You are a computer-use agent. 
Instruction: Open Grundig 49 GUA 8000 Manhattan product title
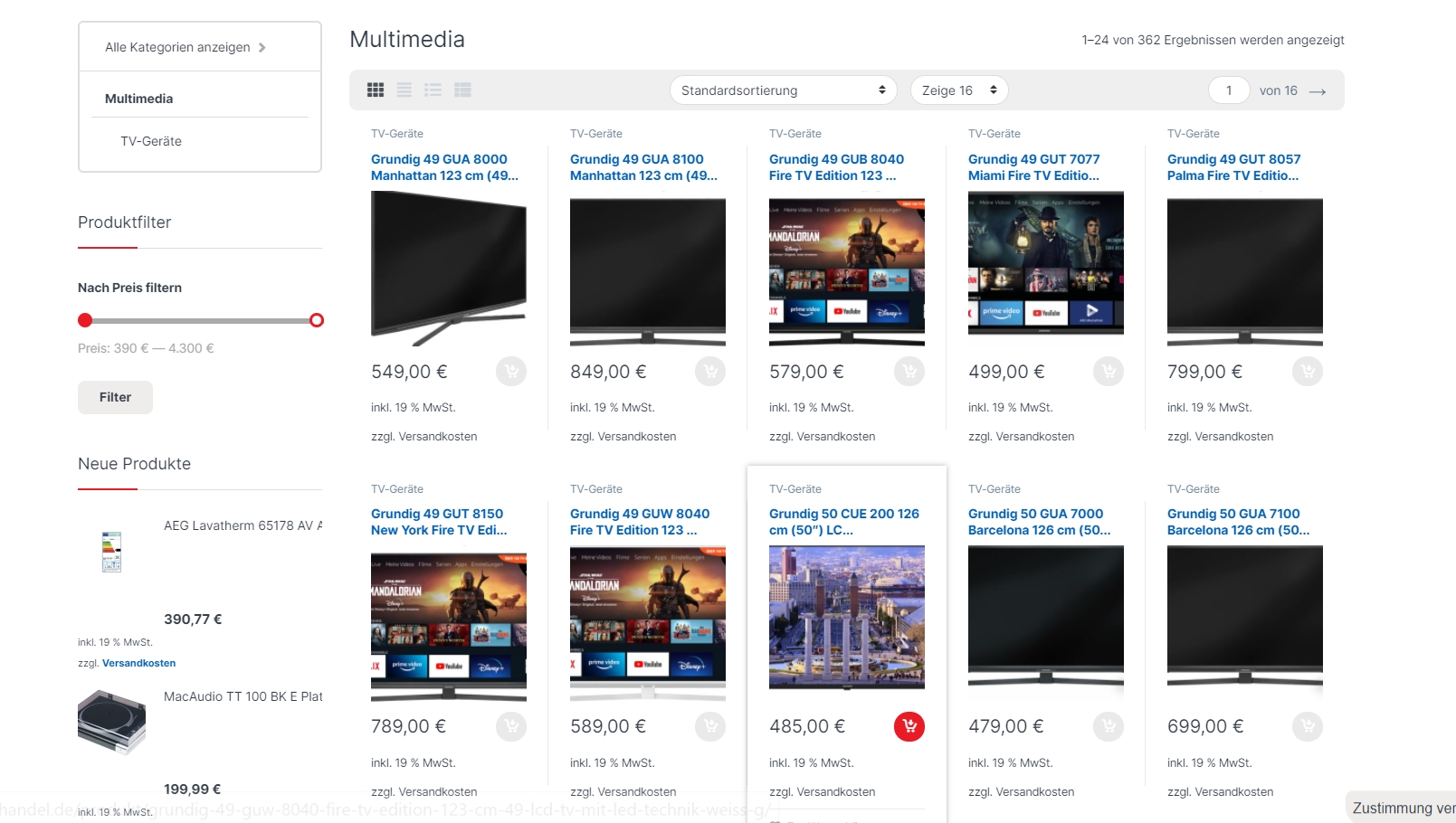[444, 167]
